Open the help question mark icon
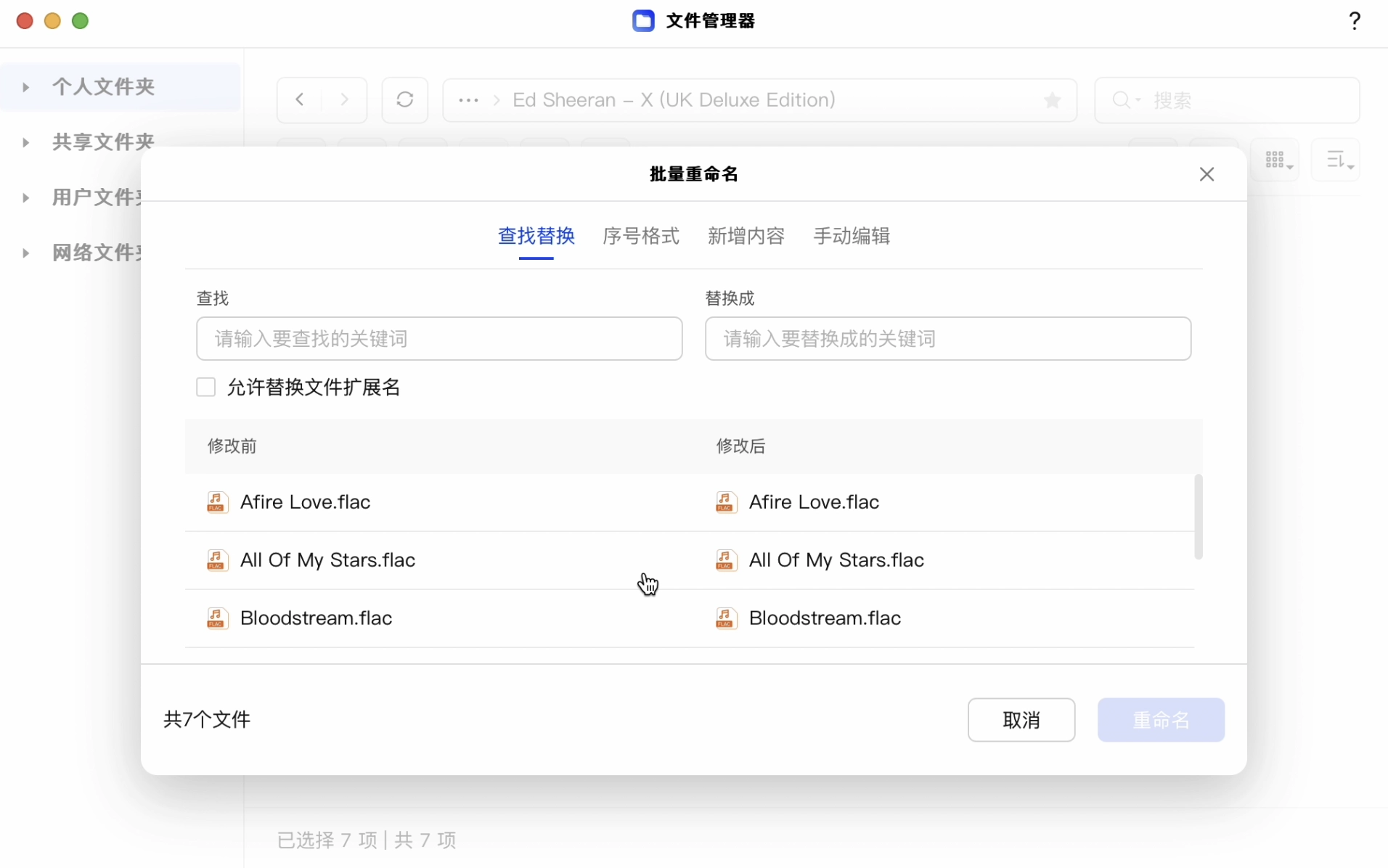The height and width of the screenshot is (868, 1388). 1354,21
